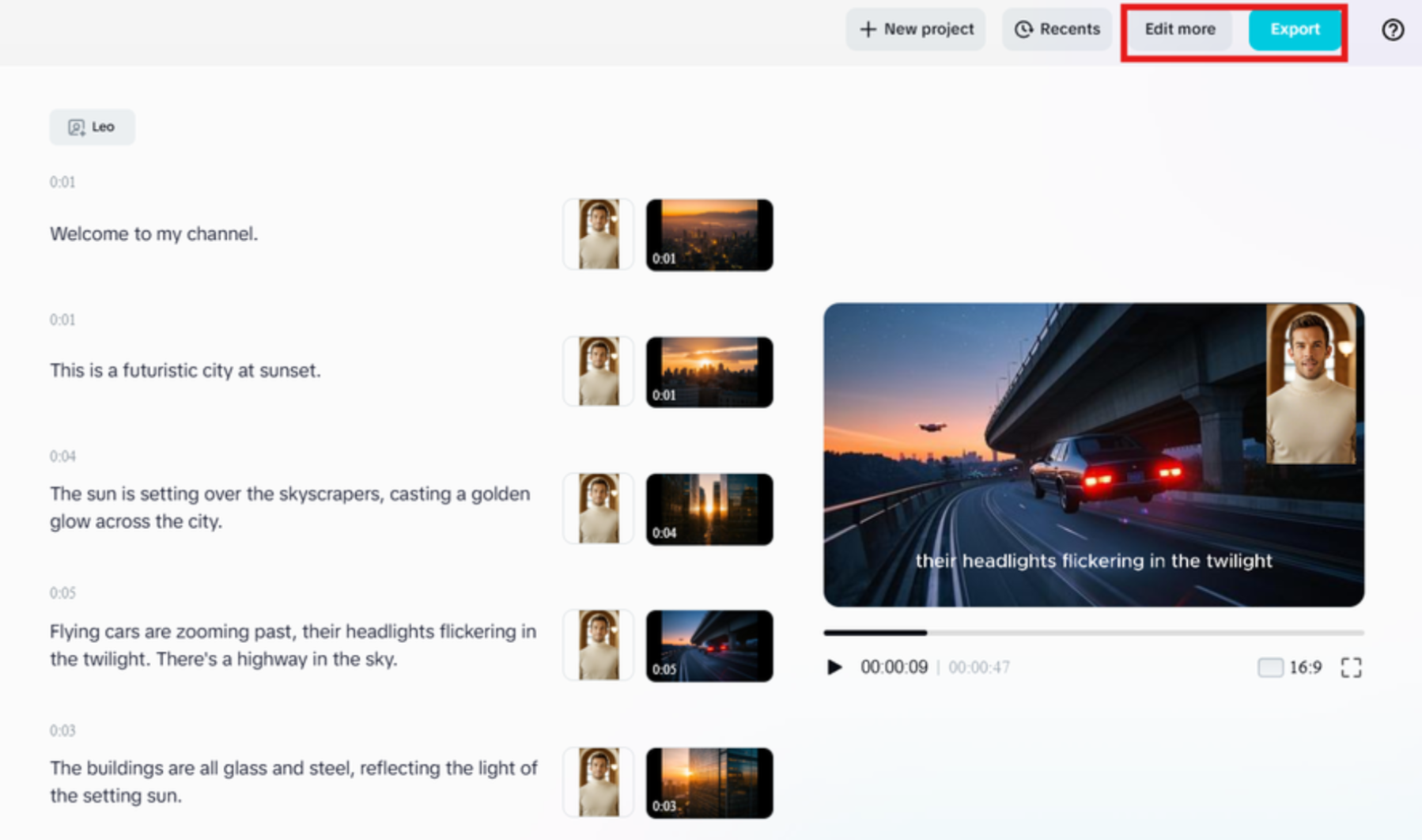Export the finished video
Image resolution: width=1422 pixels, height=840 pixels.
click(1295, 29)
